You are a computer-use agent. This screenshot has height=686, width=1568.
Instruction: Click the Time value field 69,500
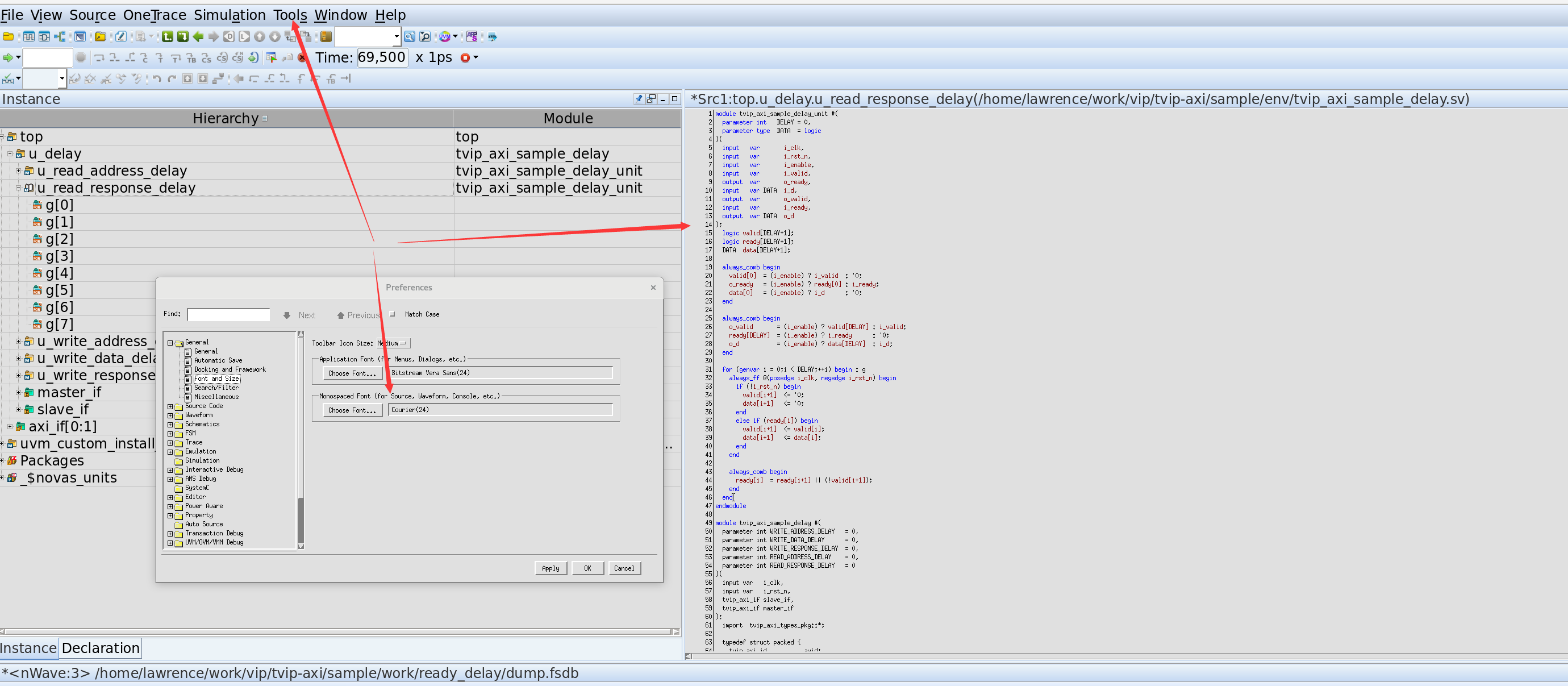382,57
